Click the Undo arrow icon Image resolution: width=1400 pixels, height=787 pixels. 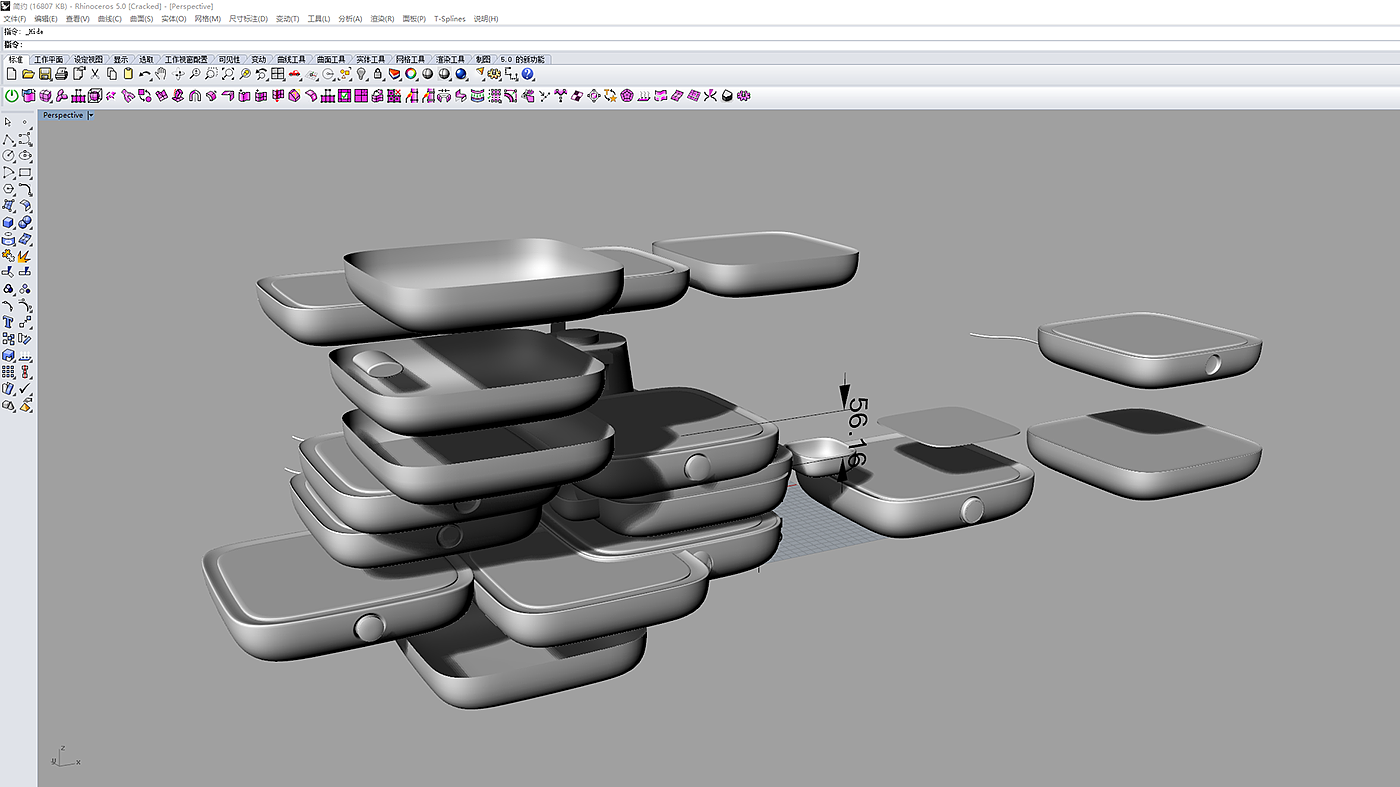[145, 74]
